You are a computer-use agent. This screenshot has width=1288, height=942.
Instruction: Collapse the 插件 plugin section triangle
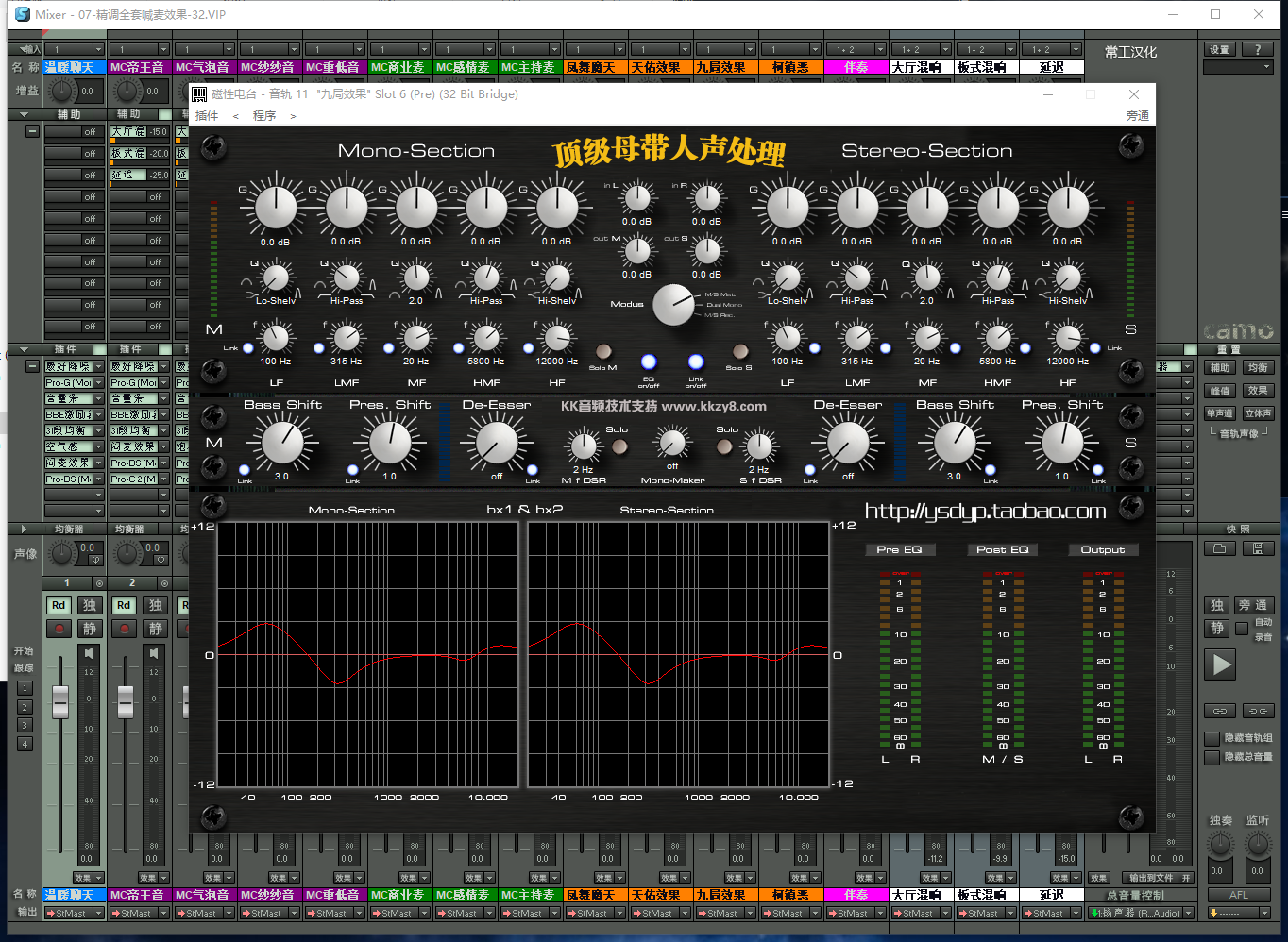pos(24,349)
